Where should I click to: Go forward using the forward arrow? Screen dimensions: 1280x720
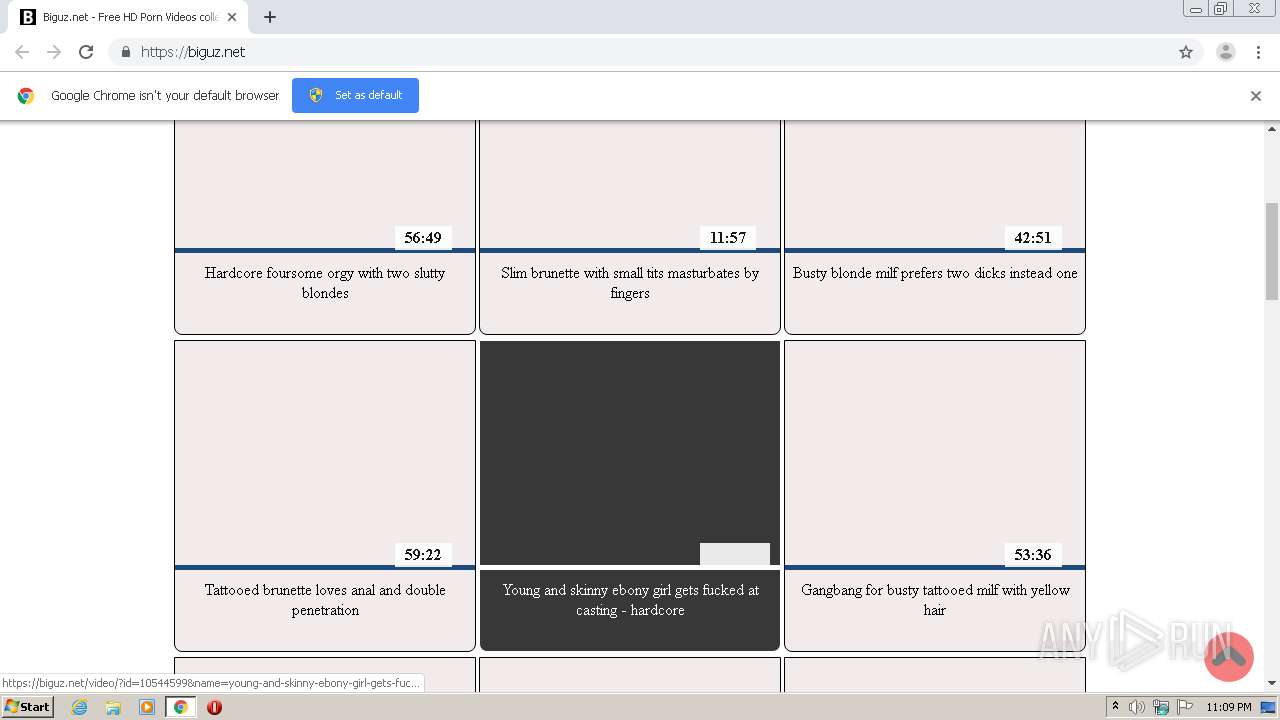(54, 52)
